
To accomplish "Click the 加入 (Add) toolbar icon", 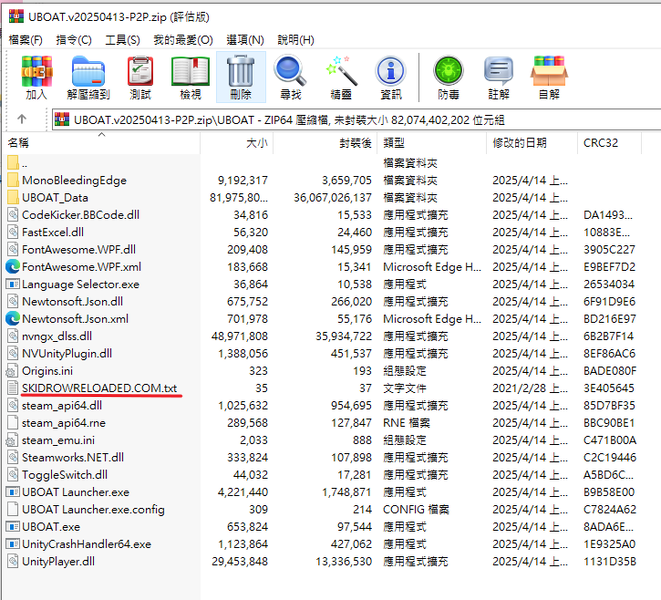I will point(37,72).
